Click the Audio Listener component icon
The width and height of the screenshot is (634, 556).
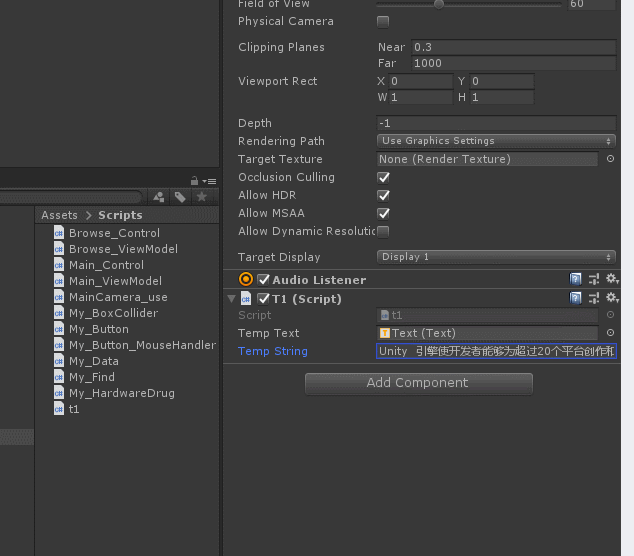point(246,279)
